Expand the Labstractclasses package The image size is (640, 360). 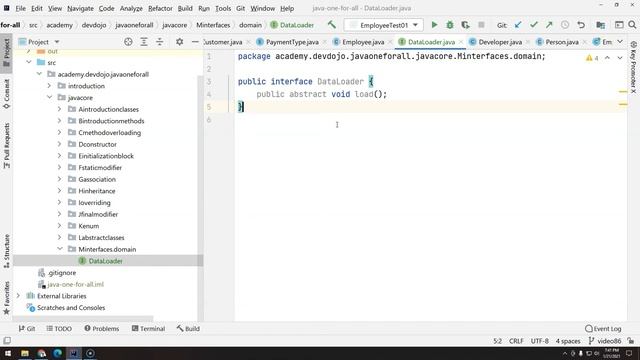(60, 237)
